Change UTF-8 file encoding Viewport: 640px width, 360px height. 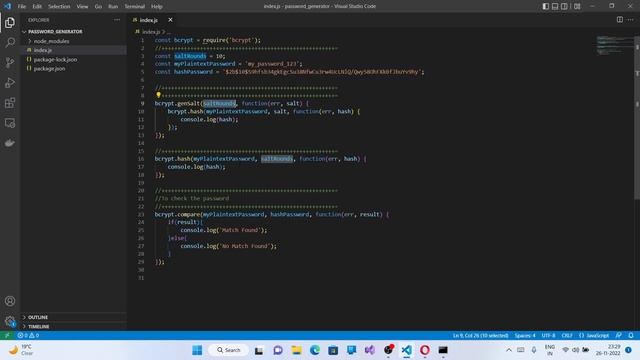548,335
